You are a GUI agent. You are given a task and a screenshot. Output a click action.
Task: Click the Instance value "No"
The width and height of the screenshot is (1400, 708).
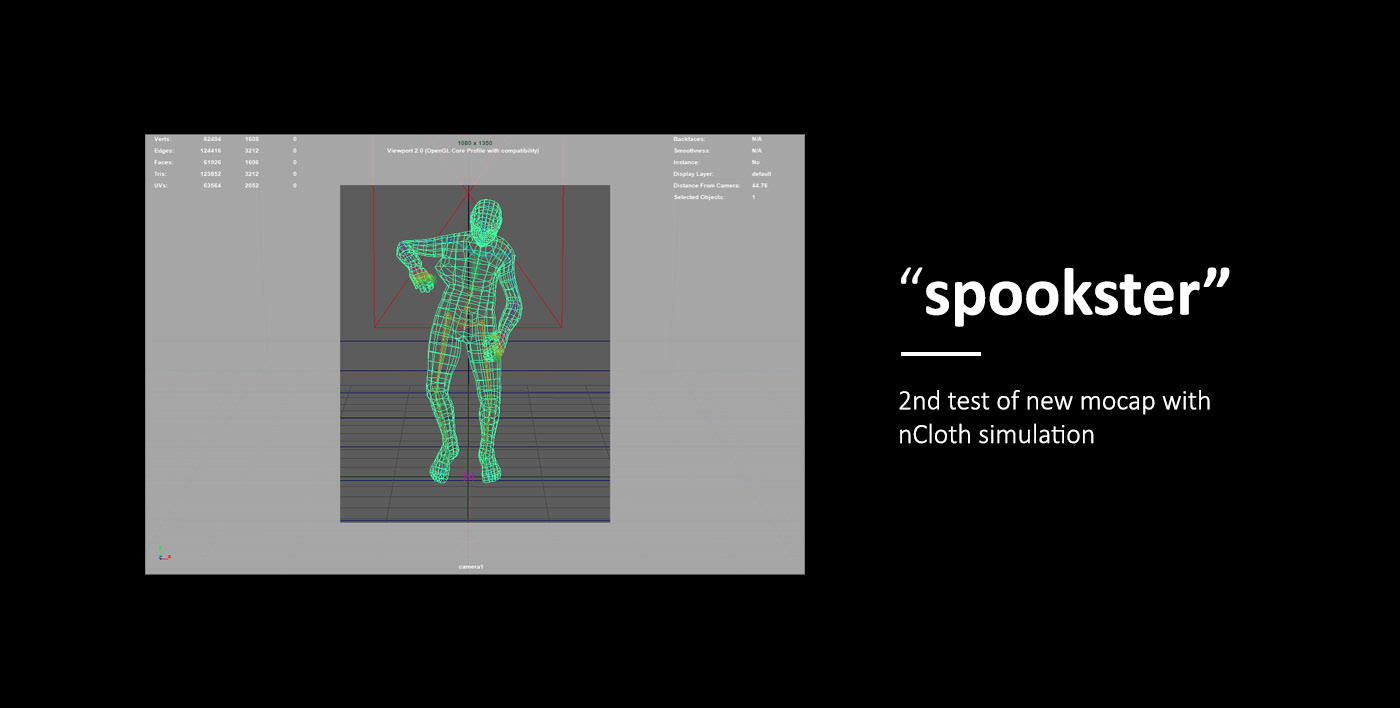756,162
